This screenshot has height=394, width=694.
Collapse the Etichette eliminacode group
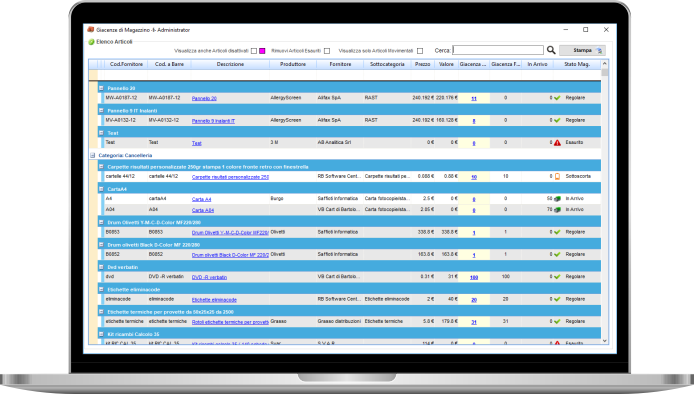[101, 289]
